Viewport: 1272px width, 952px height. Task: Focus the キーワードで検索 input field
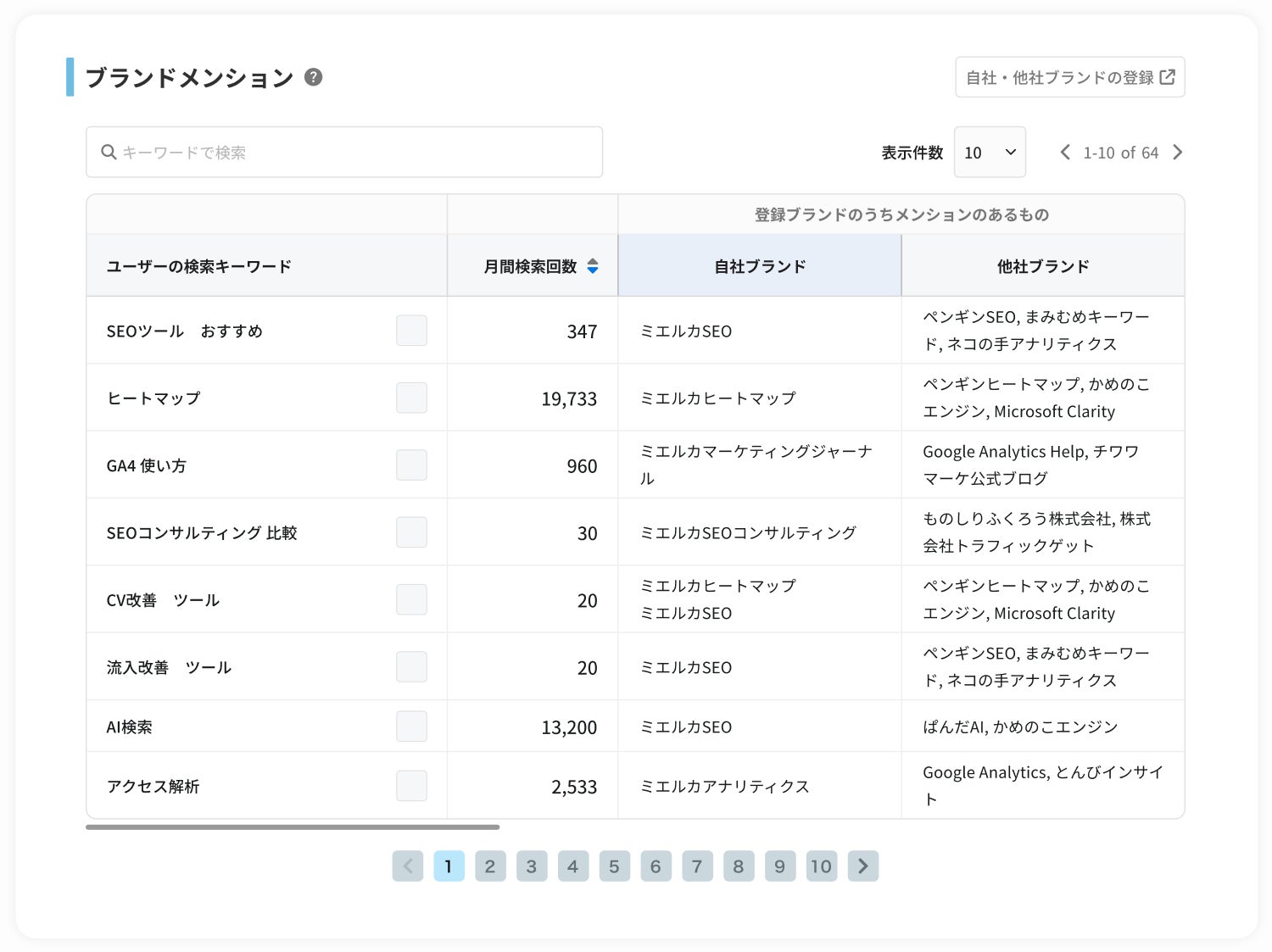[356, 153]
